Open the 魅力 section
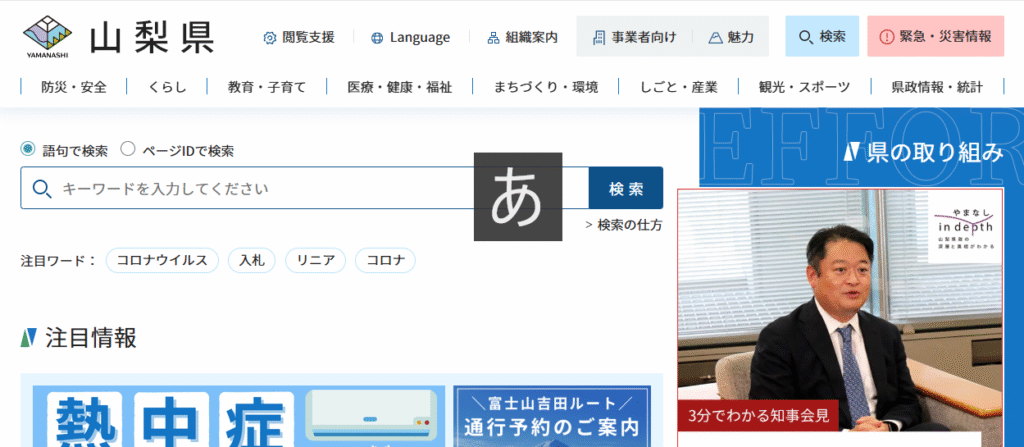This screenshot has width=1024, height=447. (731, 37)
